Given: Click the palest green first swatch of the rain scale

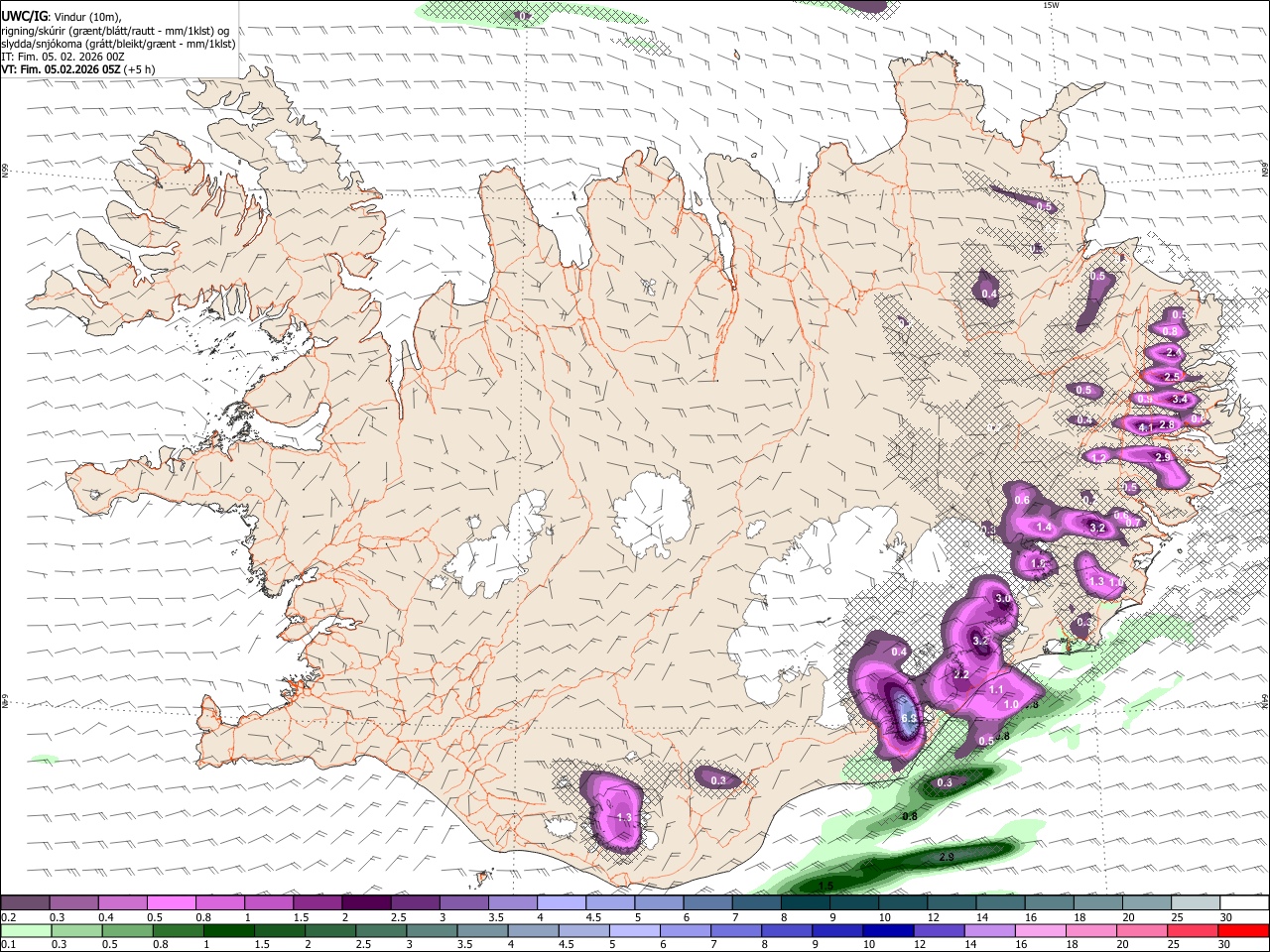Looking at the screenshot, I should (26, 930).
